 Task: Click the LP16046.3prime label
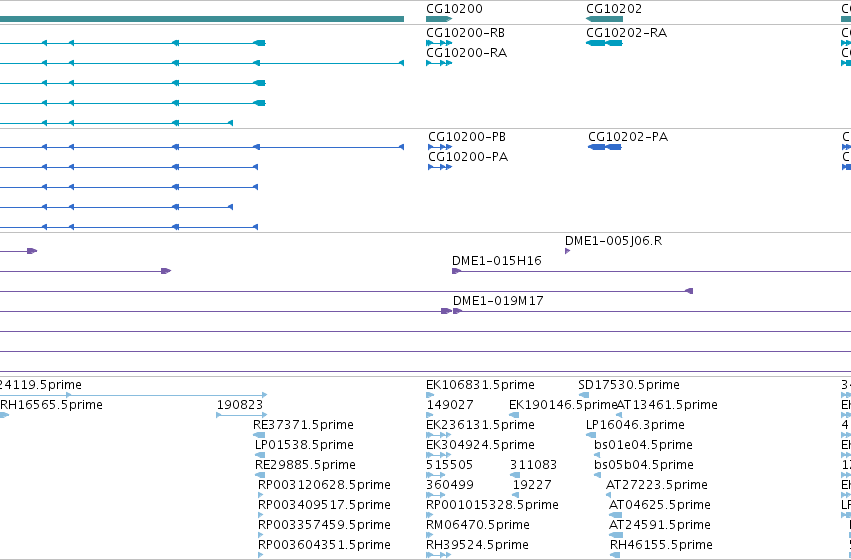point(636,424)
